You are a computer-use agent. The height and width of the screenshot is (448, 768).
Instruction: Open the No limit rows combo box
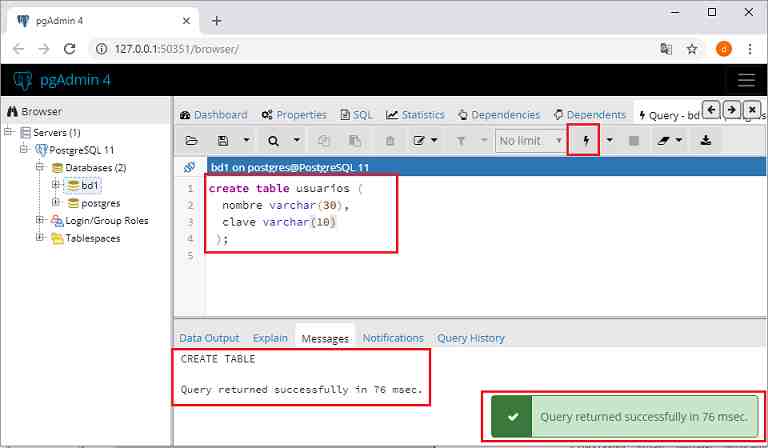(529, 141)
